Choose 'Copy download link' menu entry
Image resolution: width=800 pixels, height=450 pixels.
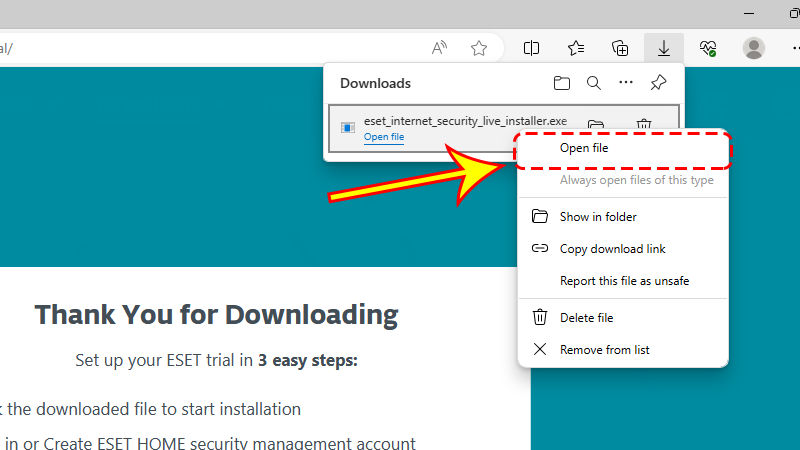click(623, 249)
